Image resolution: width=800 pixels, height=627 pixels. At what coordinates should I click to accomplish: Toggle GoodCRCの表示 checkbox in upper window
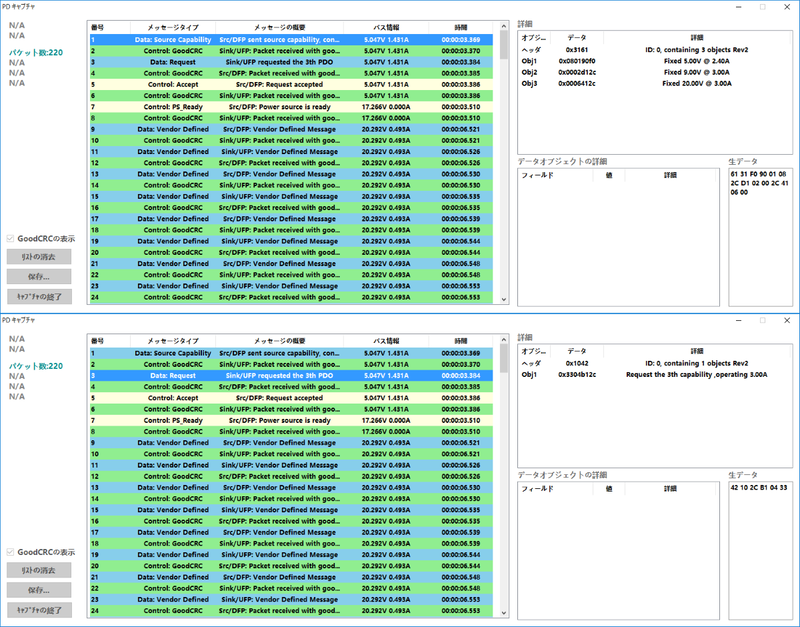coord(10,238)
